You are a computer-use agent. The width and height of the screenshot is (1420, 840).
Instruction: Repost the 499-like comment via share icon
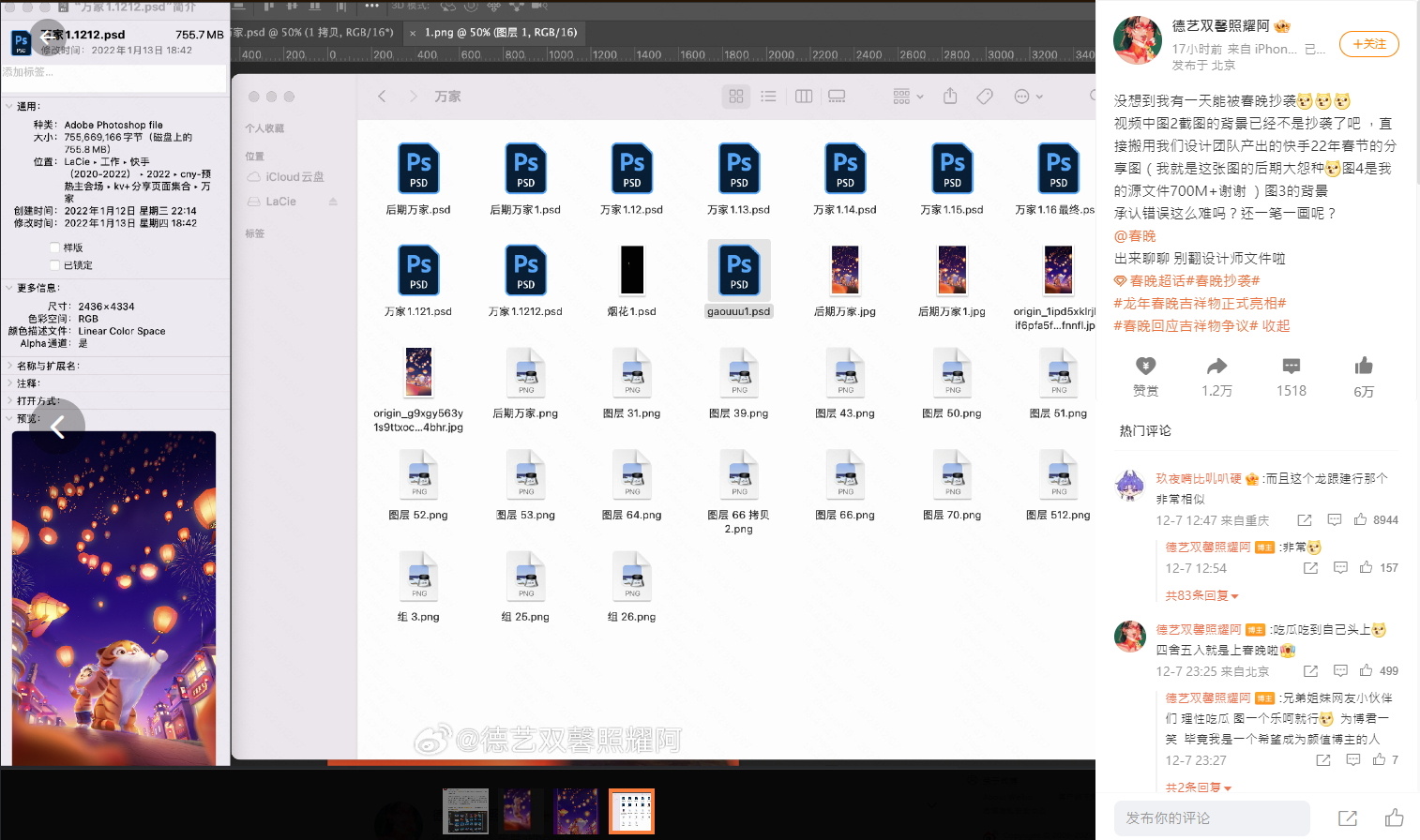(x=1310, y=670)
